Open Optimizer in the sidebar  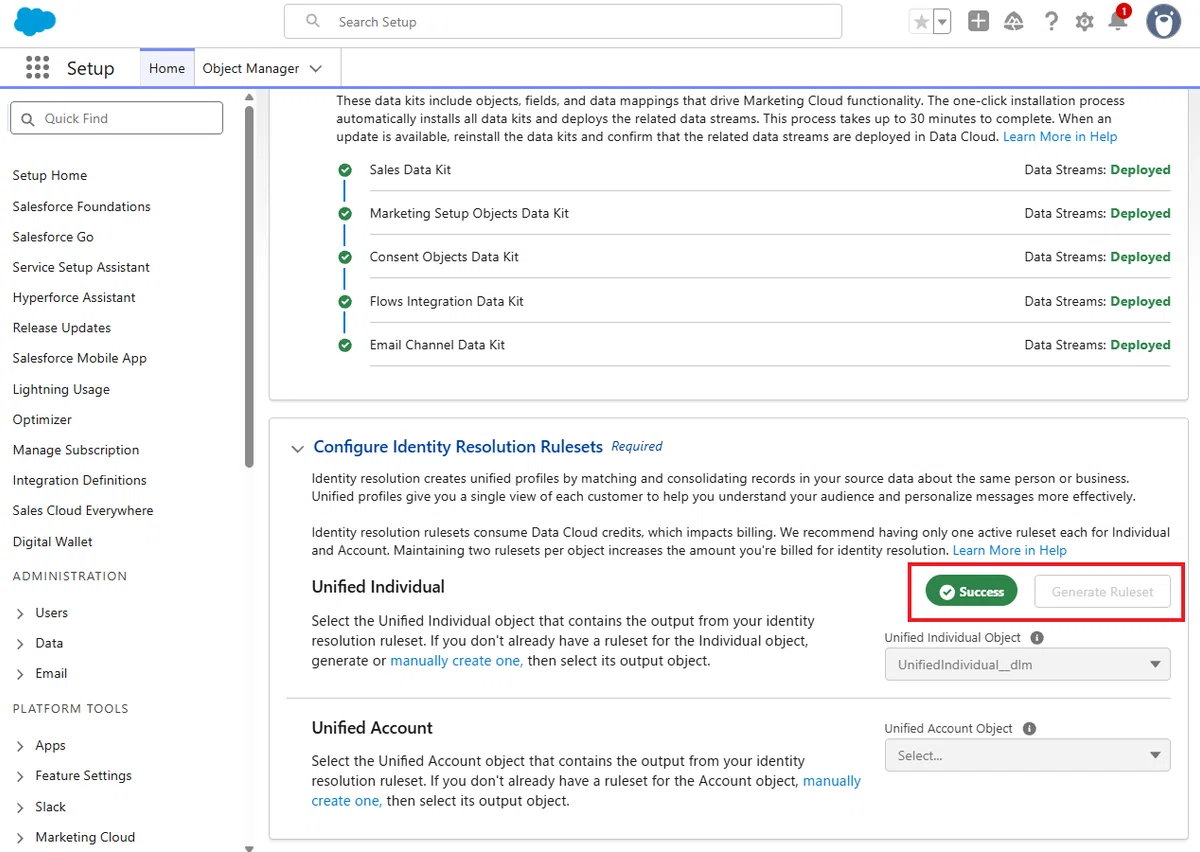coord(42,419)
